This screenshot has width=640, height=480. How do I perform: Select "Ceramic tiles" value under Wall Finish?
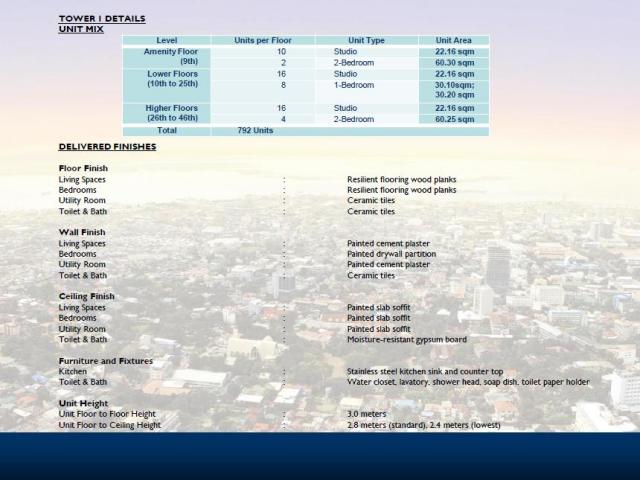[x=371, y=276]
